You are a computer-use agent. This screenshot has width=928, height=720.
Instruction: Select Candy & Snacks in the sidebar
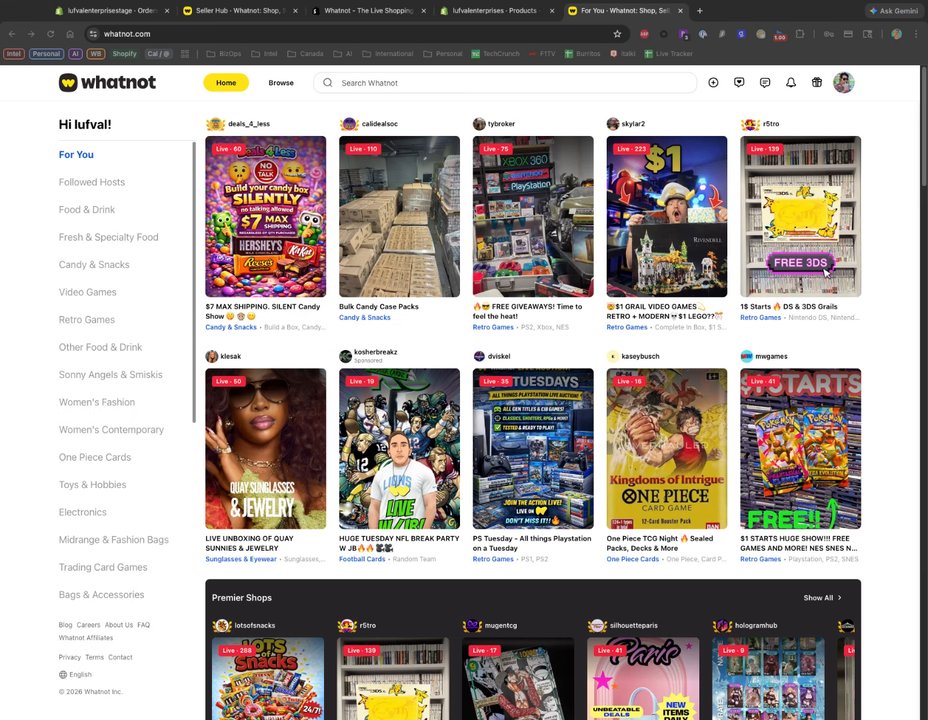tap(94, 264)
